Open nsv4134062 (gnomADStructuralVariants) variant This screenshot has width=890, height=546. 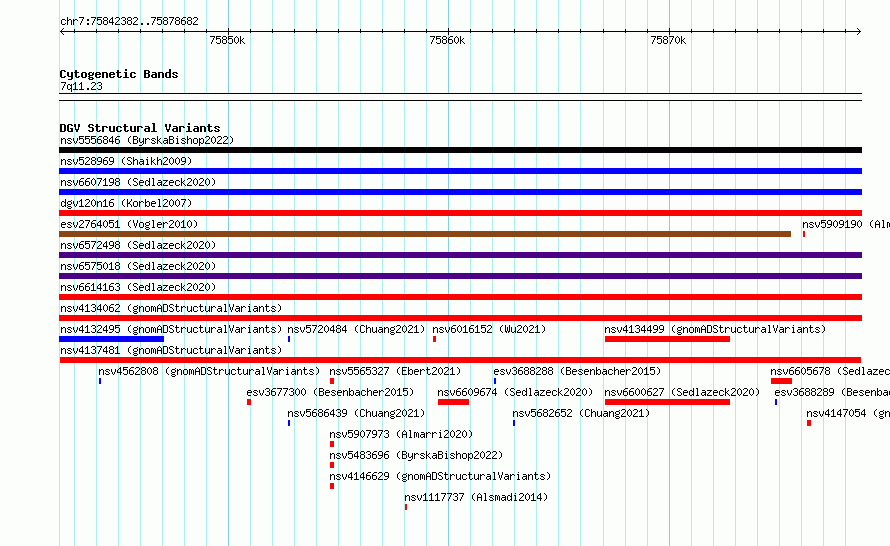click(x=460, y=318)
